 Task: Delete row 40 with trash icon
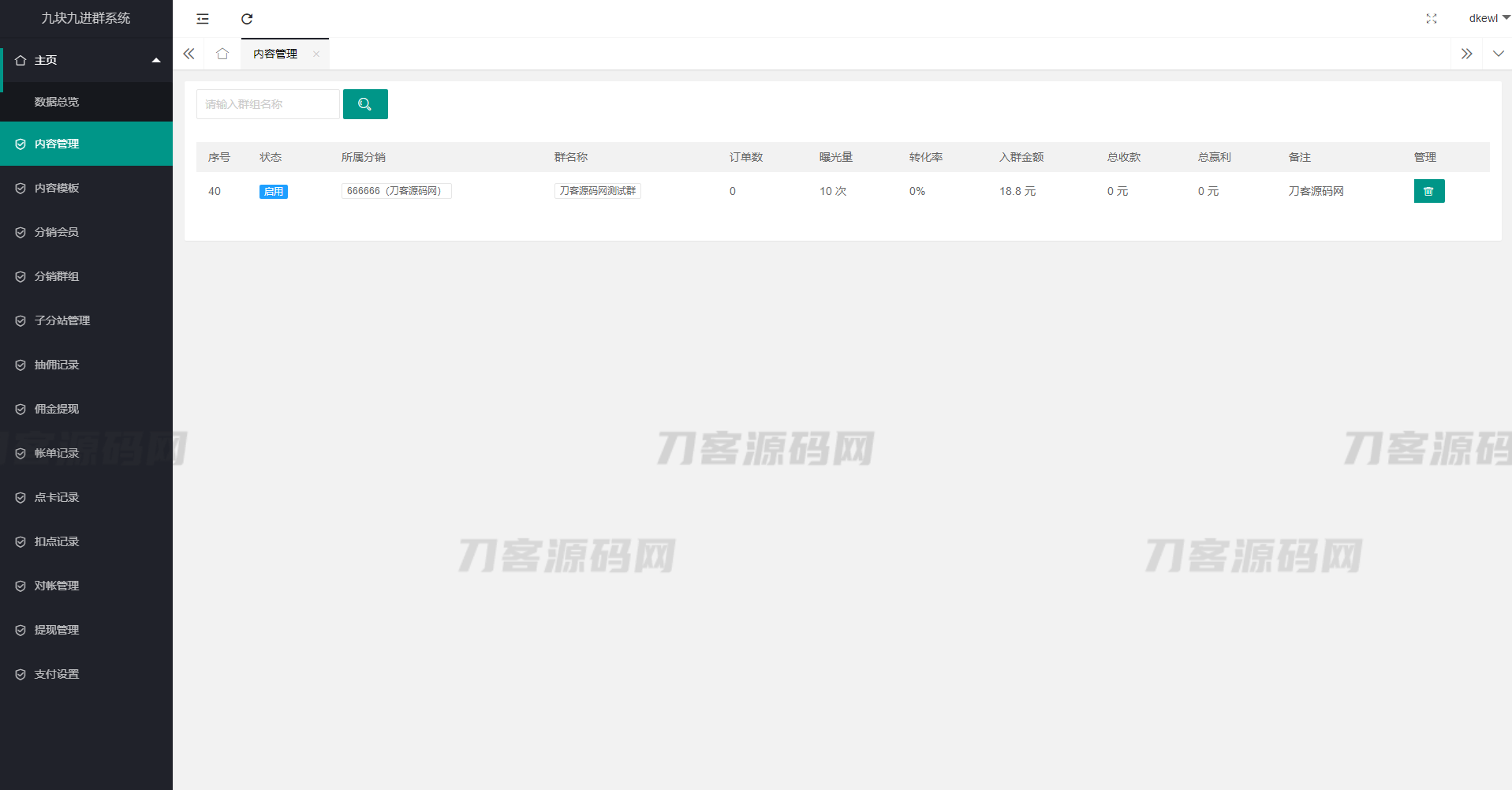(1428, 191)
